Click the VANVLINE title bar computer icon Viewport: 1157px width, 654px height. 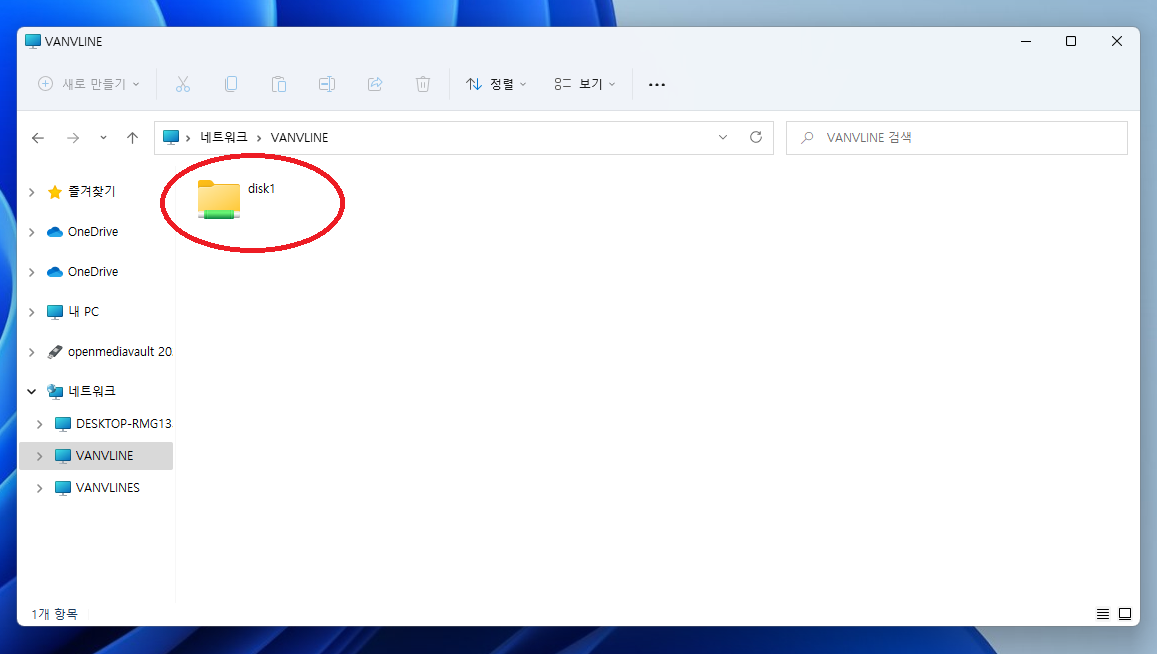[x=32, y=41]
